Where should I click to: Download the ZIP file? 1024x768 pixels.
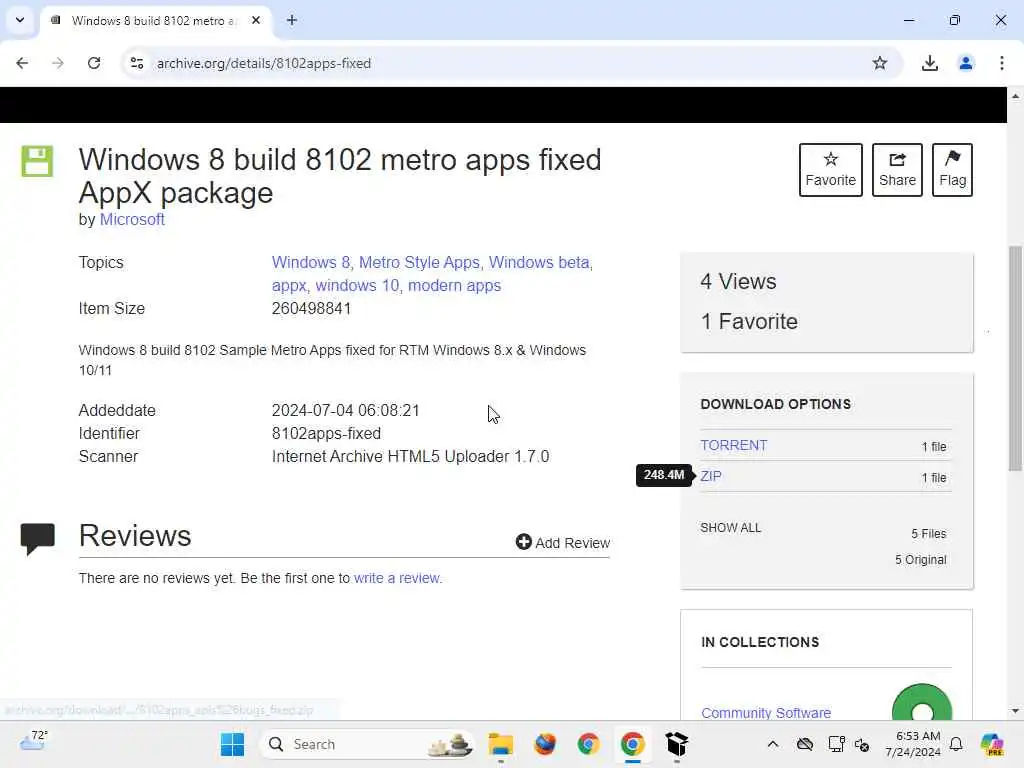(x=711, y=476)
